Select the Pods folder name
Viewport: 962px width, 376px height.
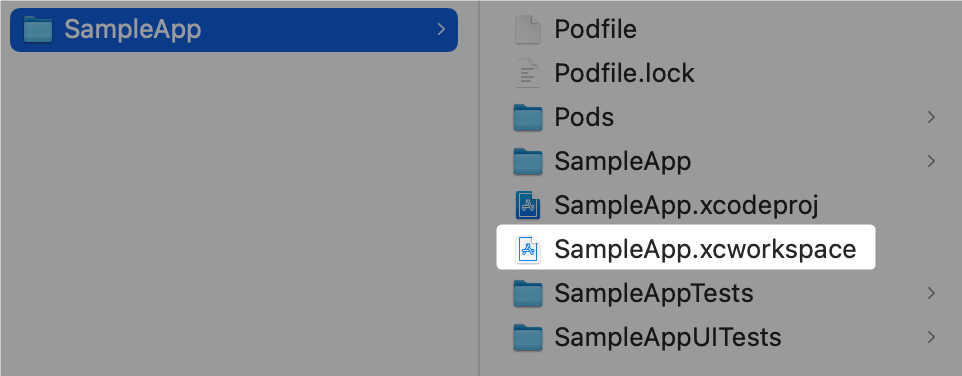click(x=584, y=117)
